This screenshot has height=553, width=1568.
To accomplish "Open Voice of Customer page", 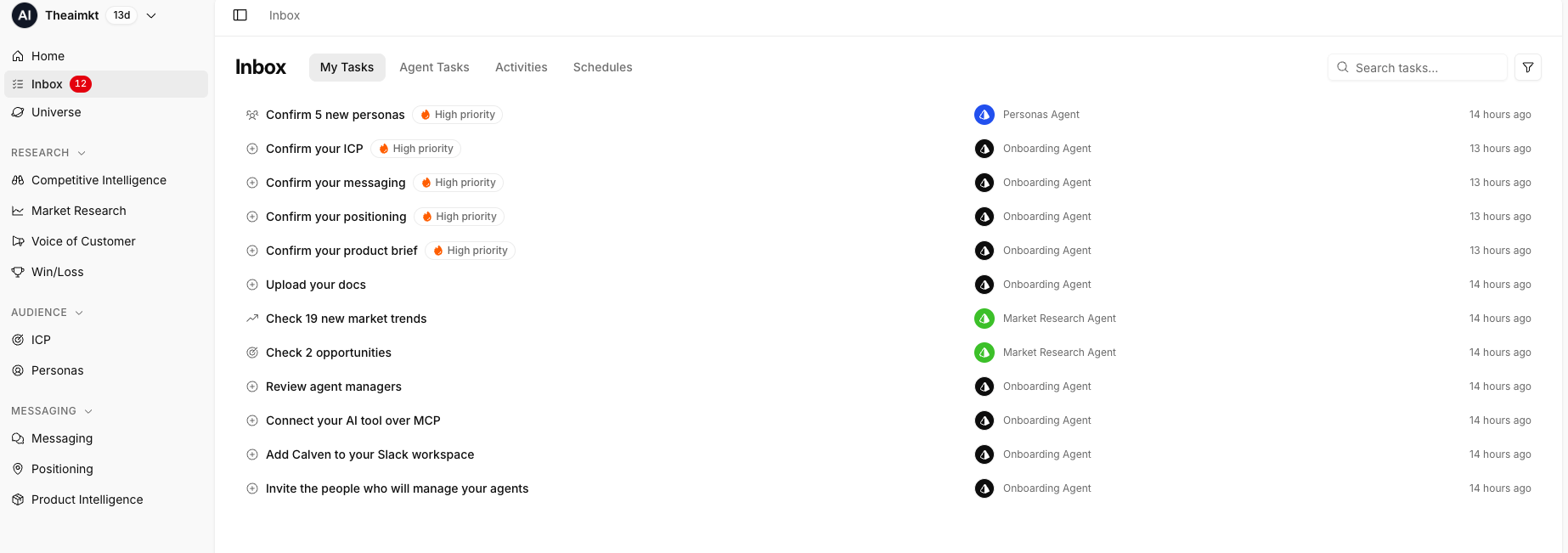I will point(106,241).
